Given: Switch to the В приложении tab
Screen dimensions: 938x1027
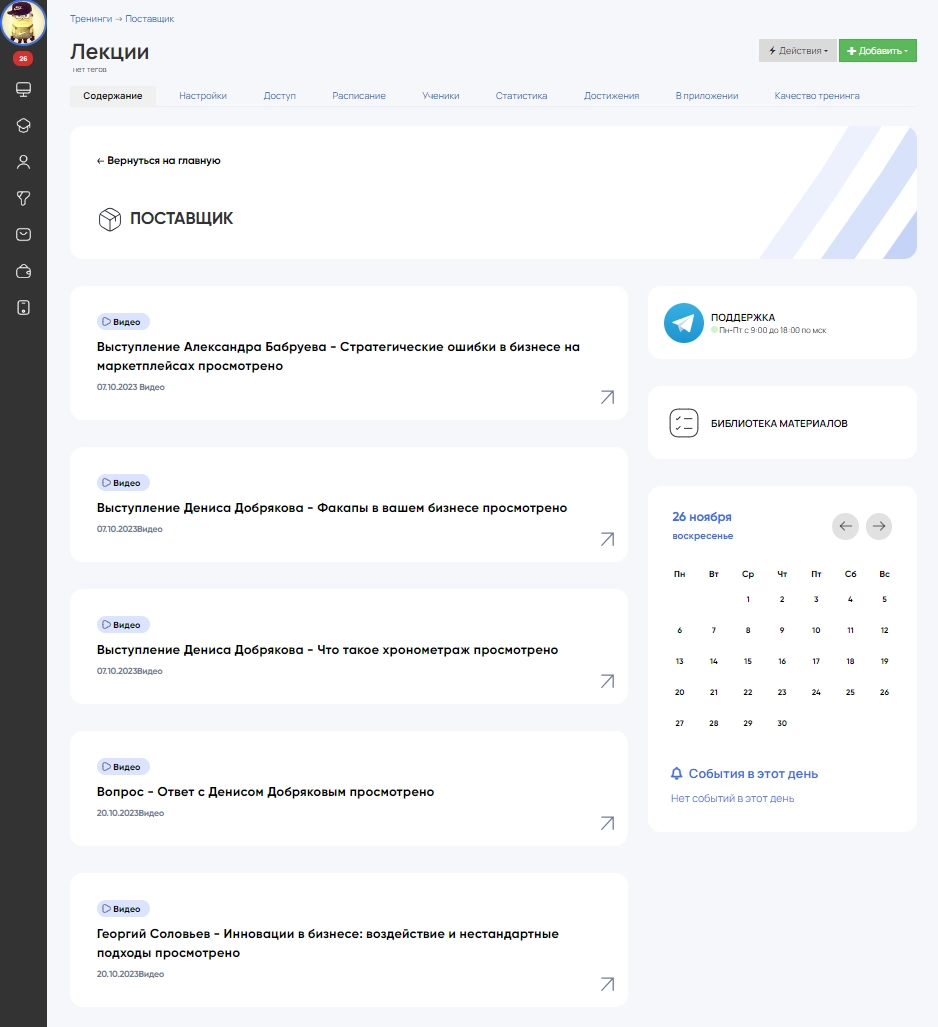Looking at the screenshot, I should click(707, 96).
